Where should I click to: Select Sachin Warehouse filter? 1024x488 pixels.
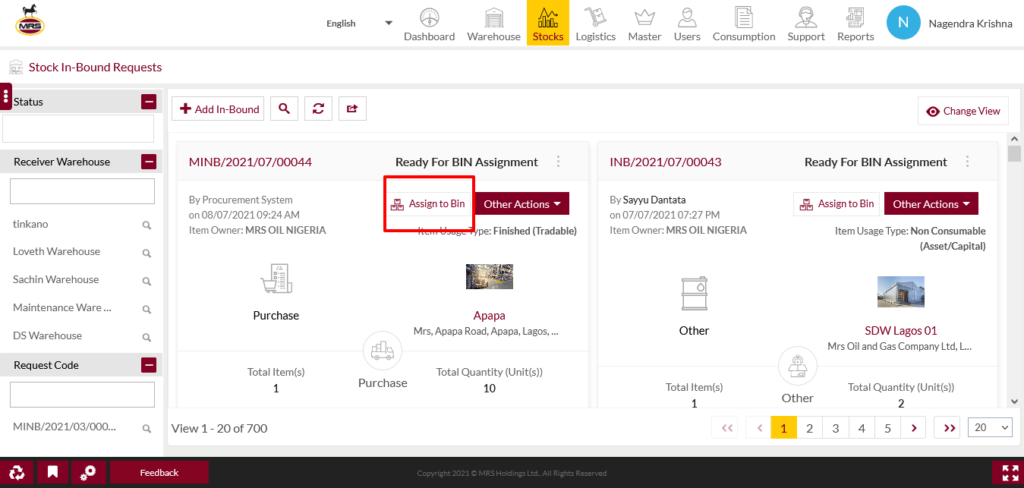[x=56, y=280]
